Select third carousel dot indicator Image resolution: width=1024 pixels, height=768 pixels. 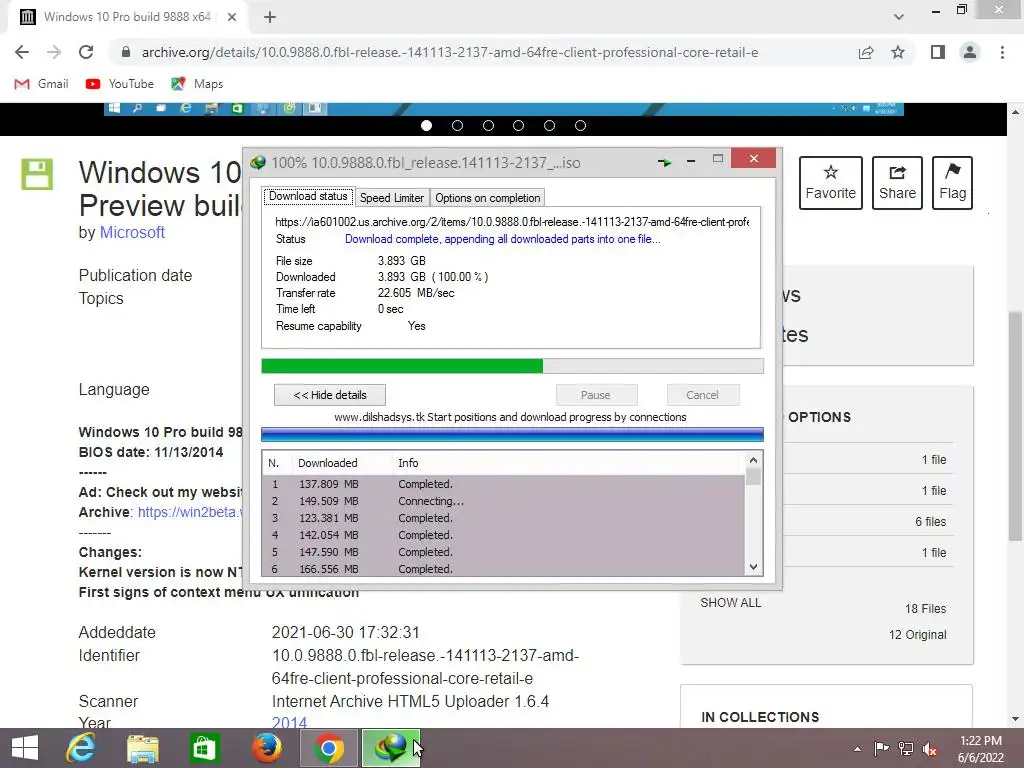pos(488,125)
